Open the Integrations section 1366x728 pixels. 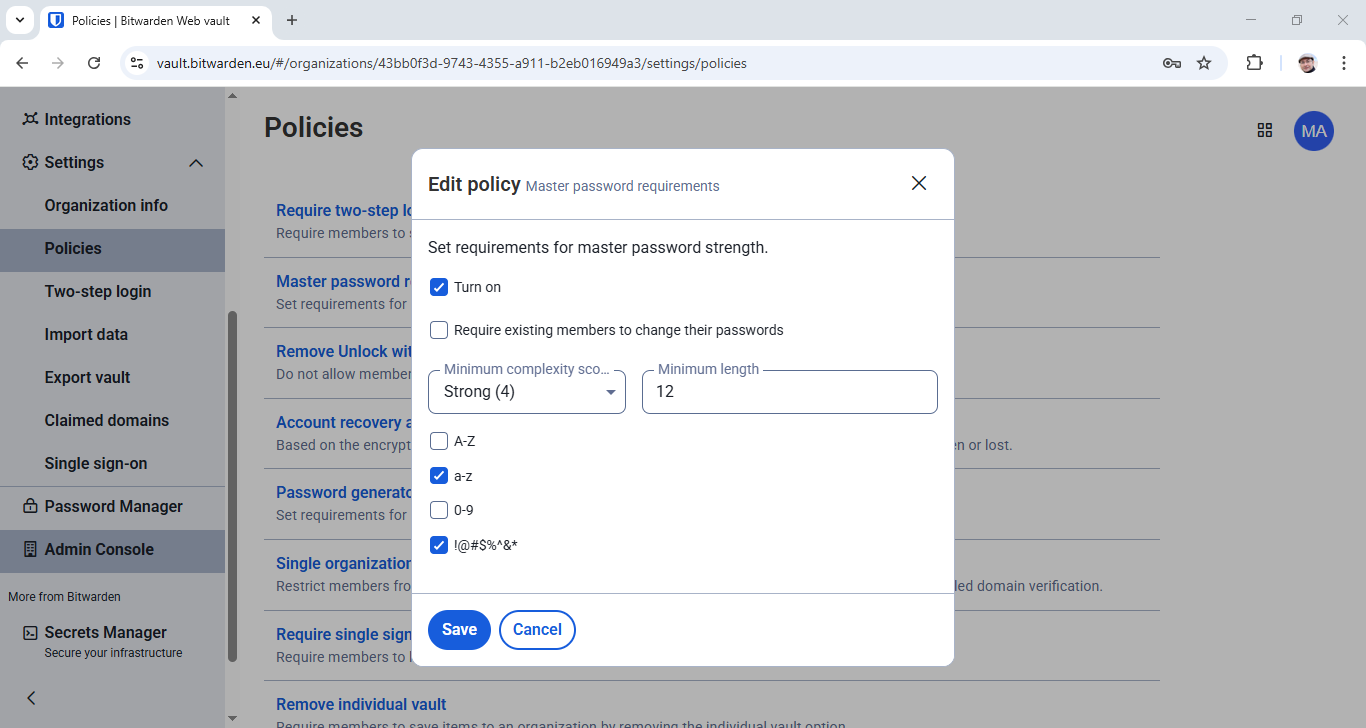(87, 119)
